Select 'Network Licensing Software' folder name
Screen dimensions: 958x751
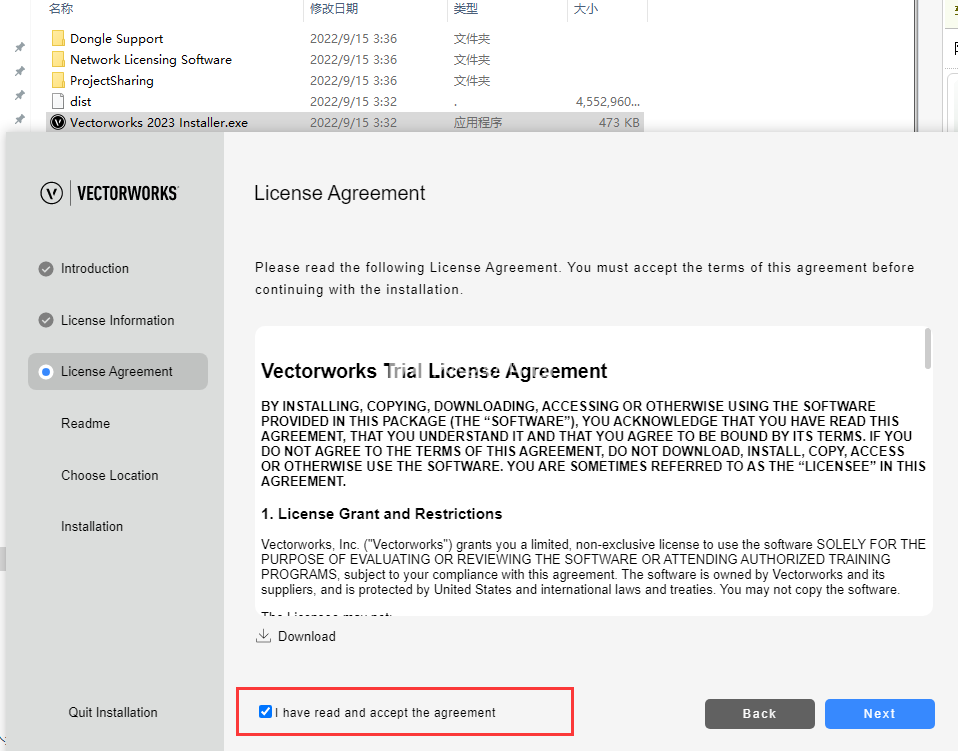(151, 59)
